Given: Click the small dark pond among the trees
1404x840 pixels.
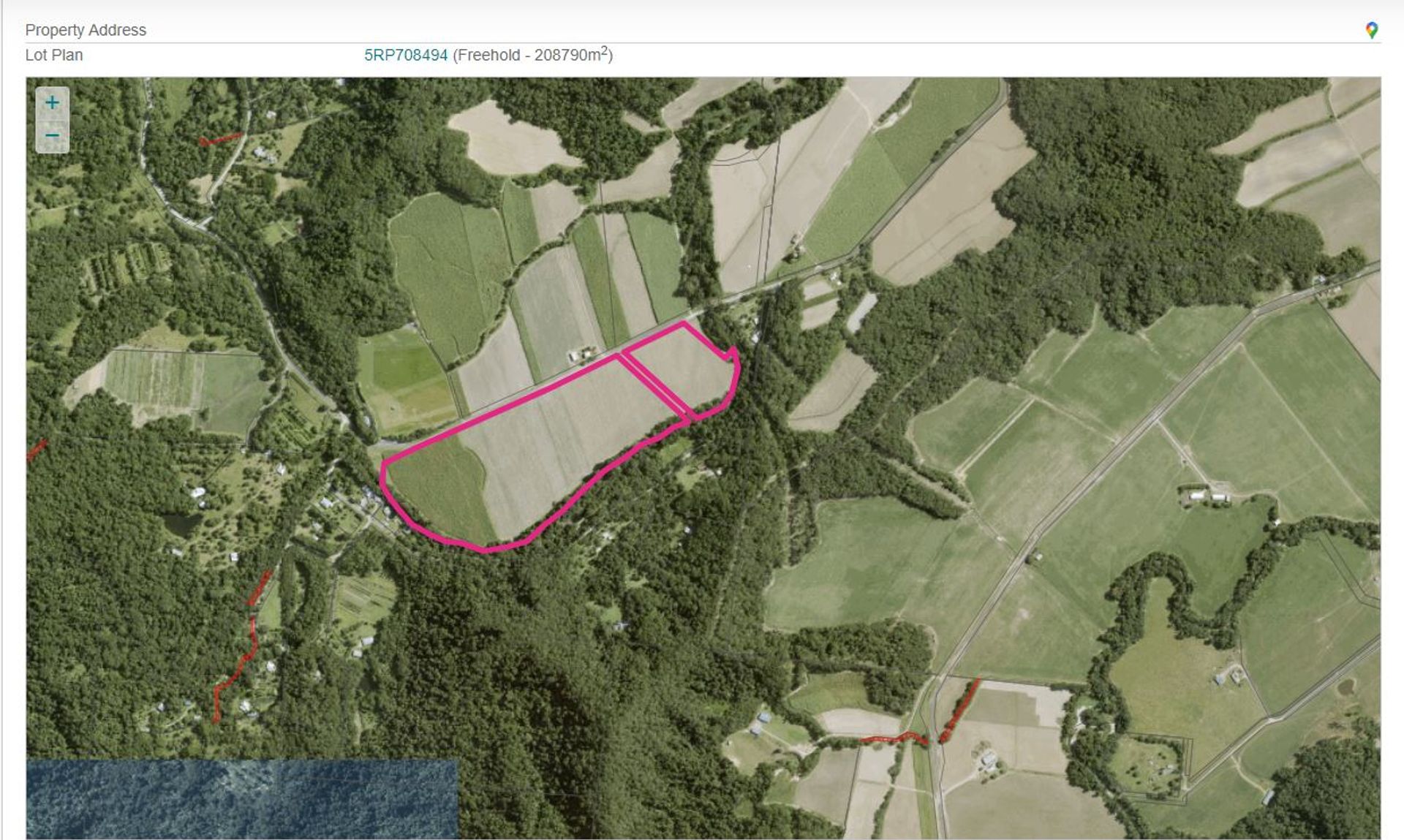Looking at the screenshot, I should pyautogui.click(x=181, y=523).
